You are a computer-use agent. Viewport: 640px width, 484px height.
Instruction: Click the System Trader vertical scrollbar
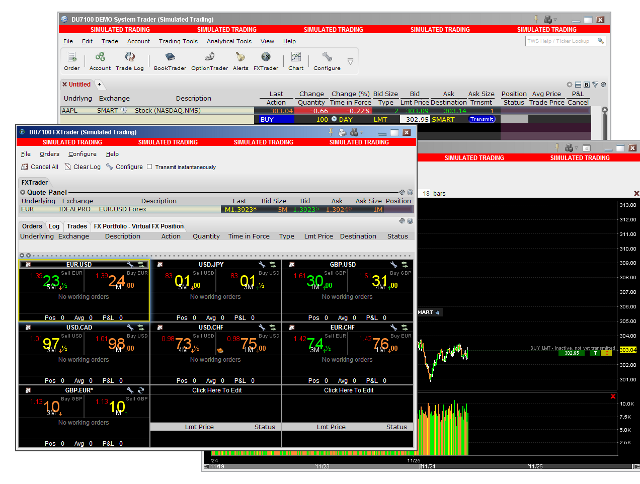(604, 122)
